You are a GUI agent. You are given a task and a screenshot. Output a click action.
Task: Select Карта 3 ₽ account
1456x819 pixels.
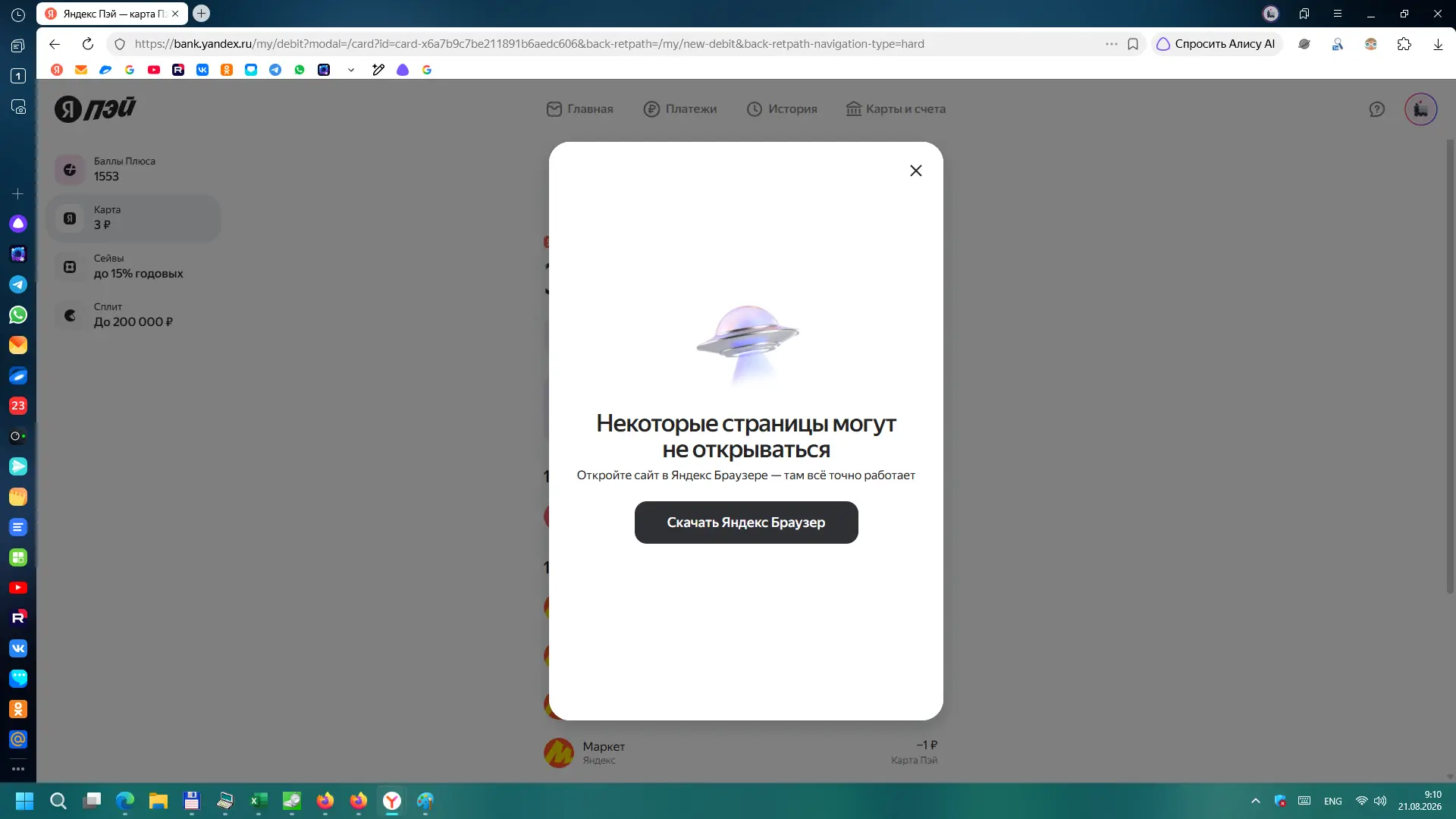133,218
